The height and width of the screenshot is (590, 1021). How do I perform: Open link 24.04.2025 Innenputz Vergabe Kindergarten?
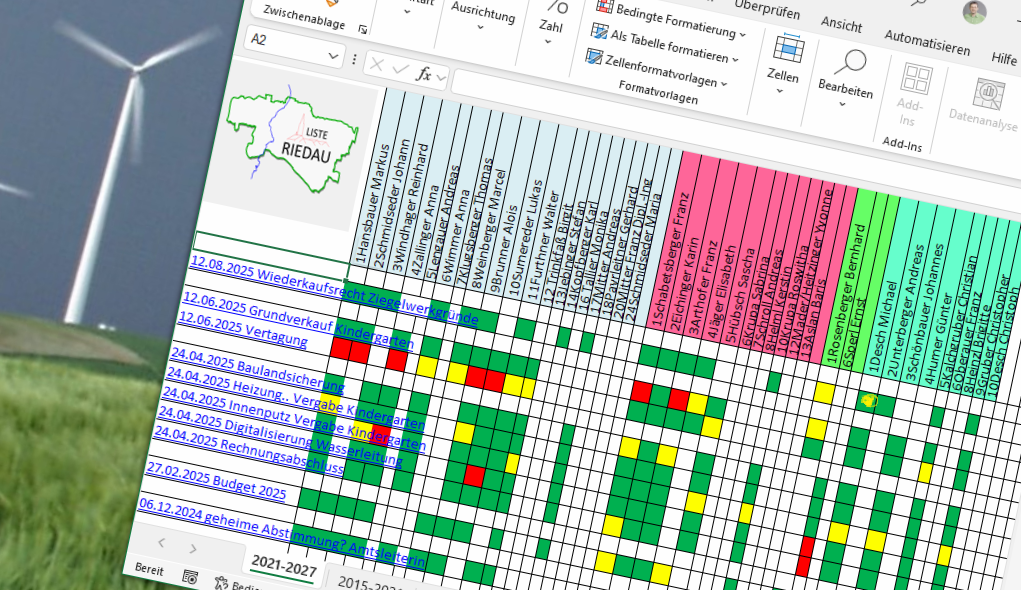(294, 419)
